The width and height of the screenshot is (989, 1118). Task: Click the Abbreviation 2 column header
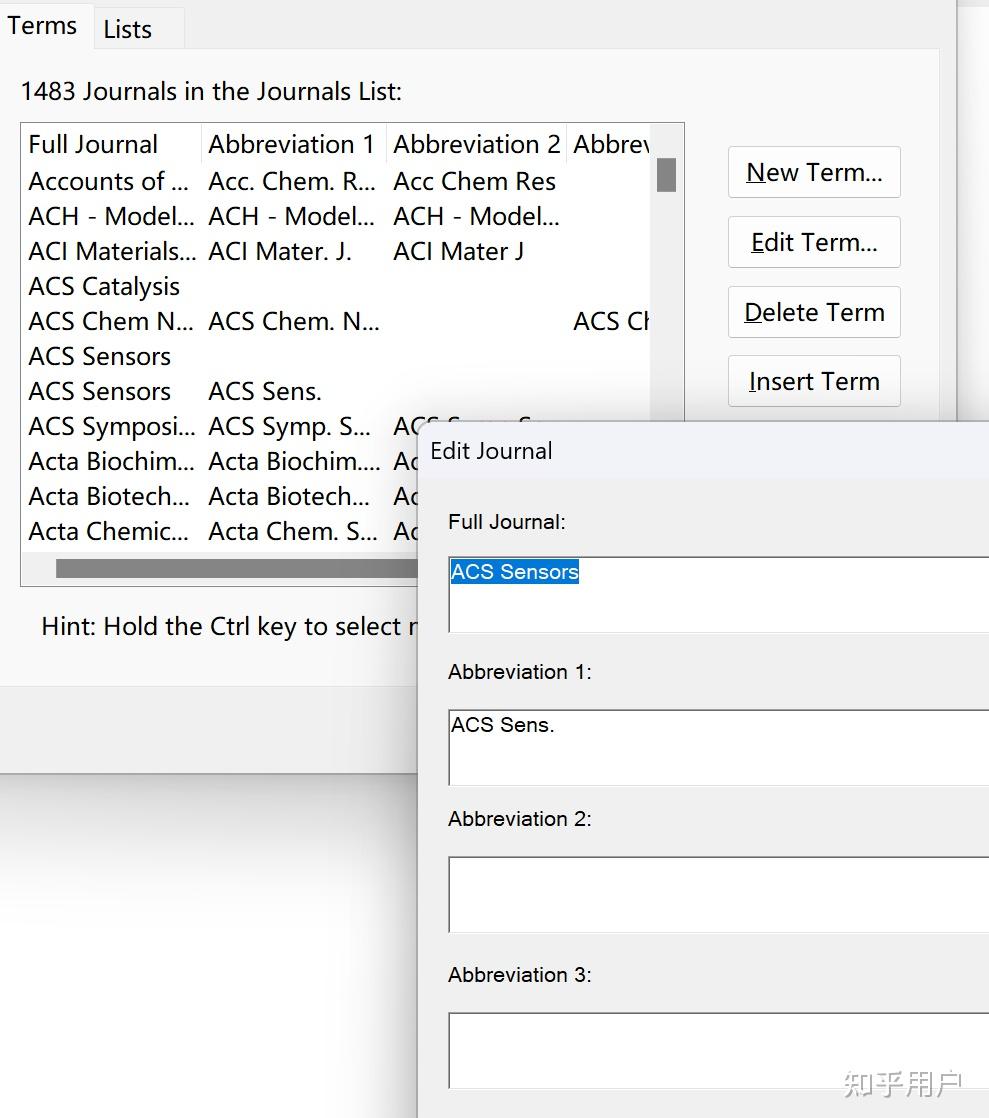[476, 144]
